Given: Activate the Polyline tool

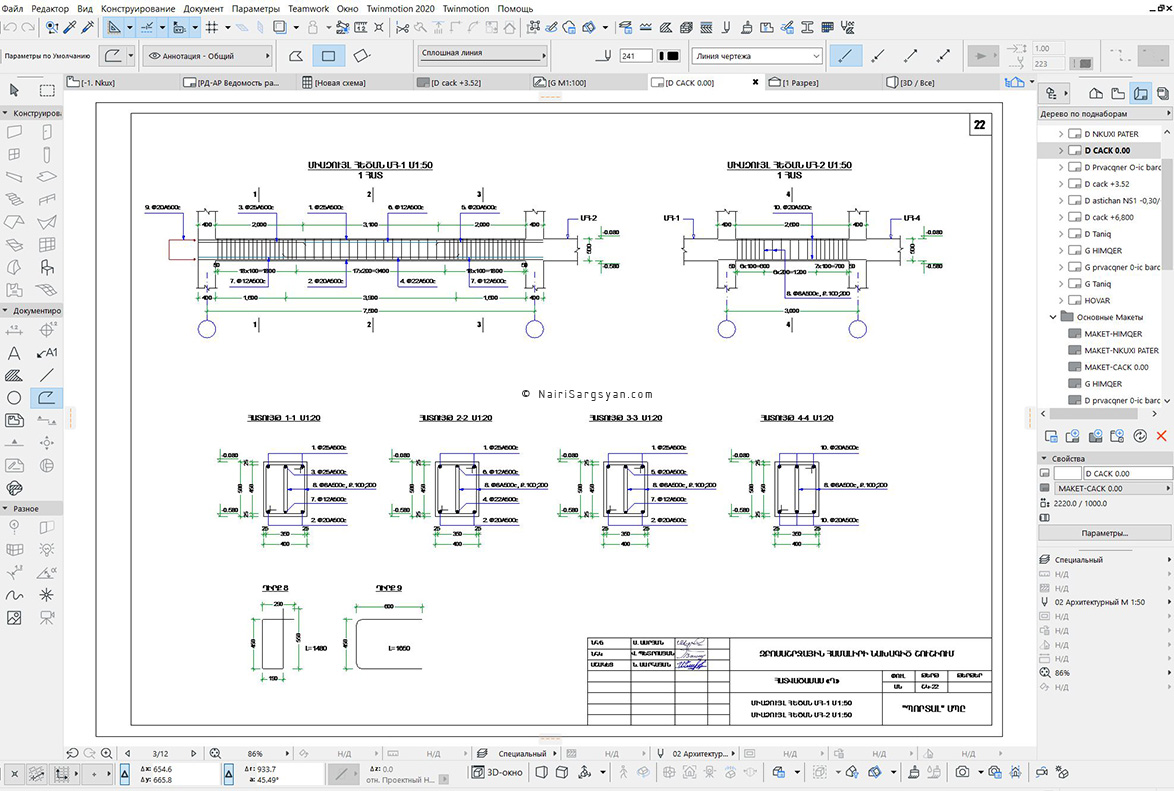Looking at the screenshot, I should click(x=47, y=398).
